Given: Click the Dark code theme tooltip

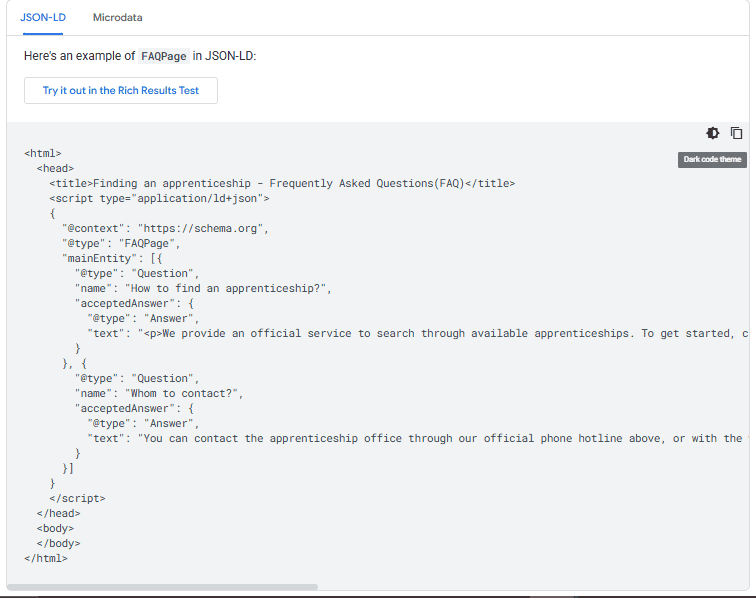Looking at the screenshot, I should coord(712,160).
